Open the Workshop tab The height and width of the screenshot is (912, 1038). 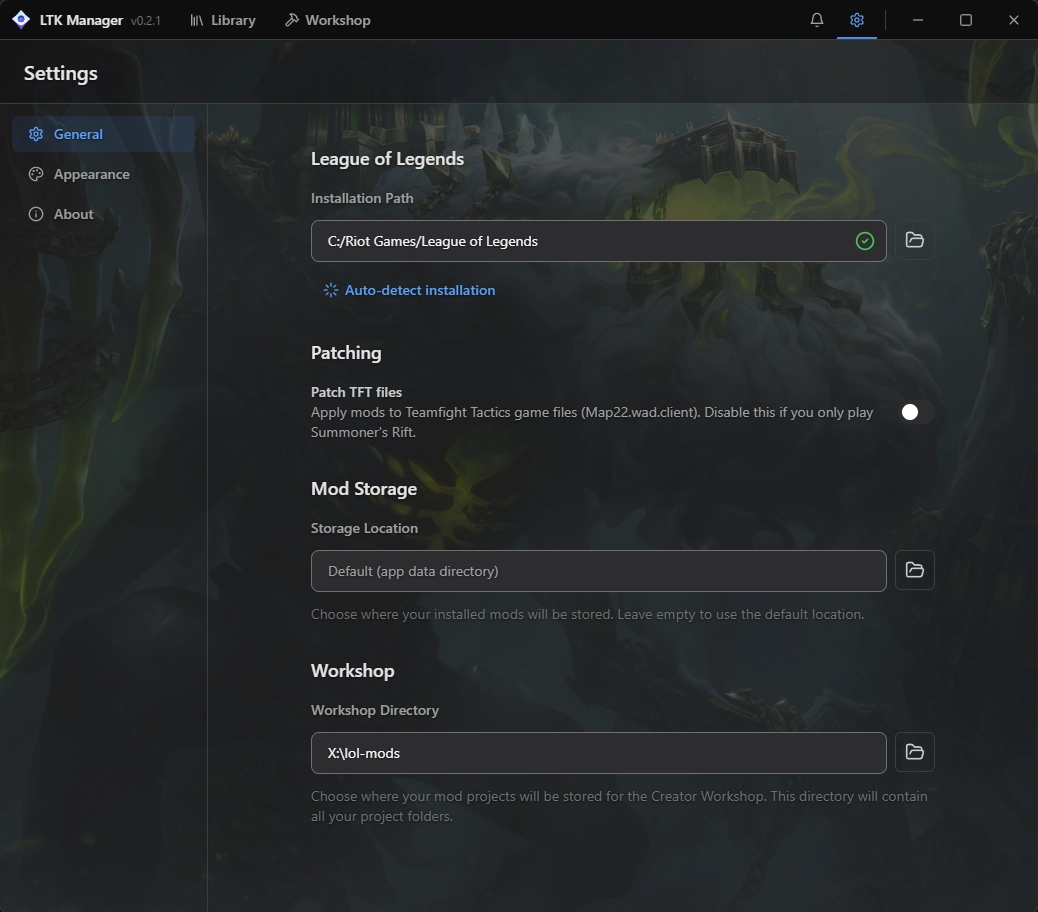pos(328,20)
